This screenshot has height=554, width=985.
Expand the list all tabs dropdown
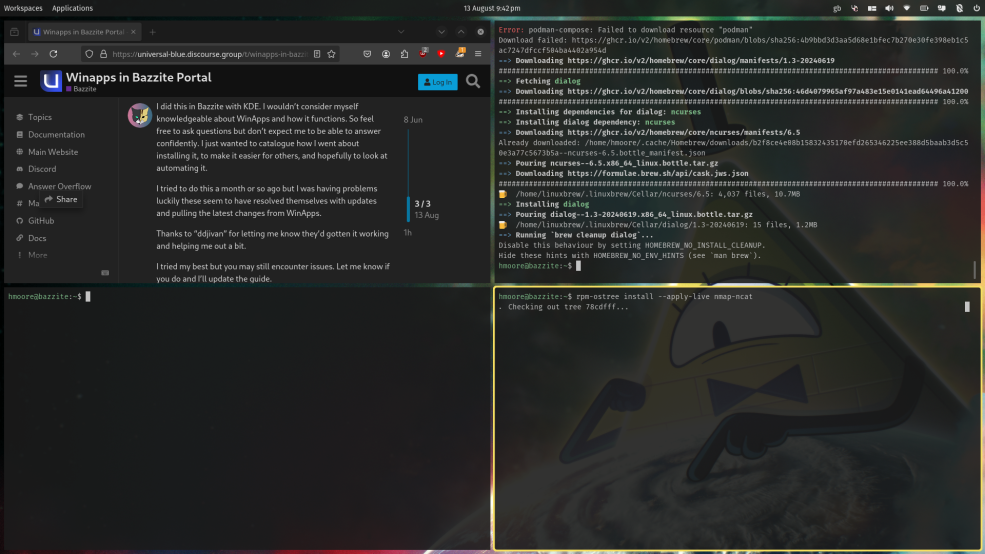tap(401, 32)
